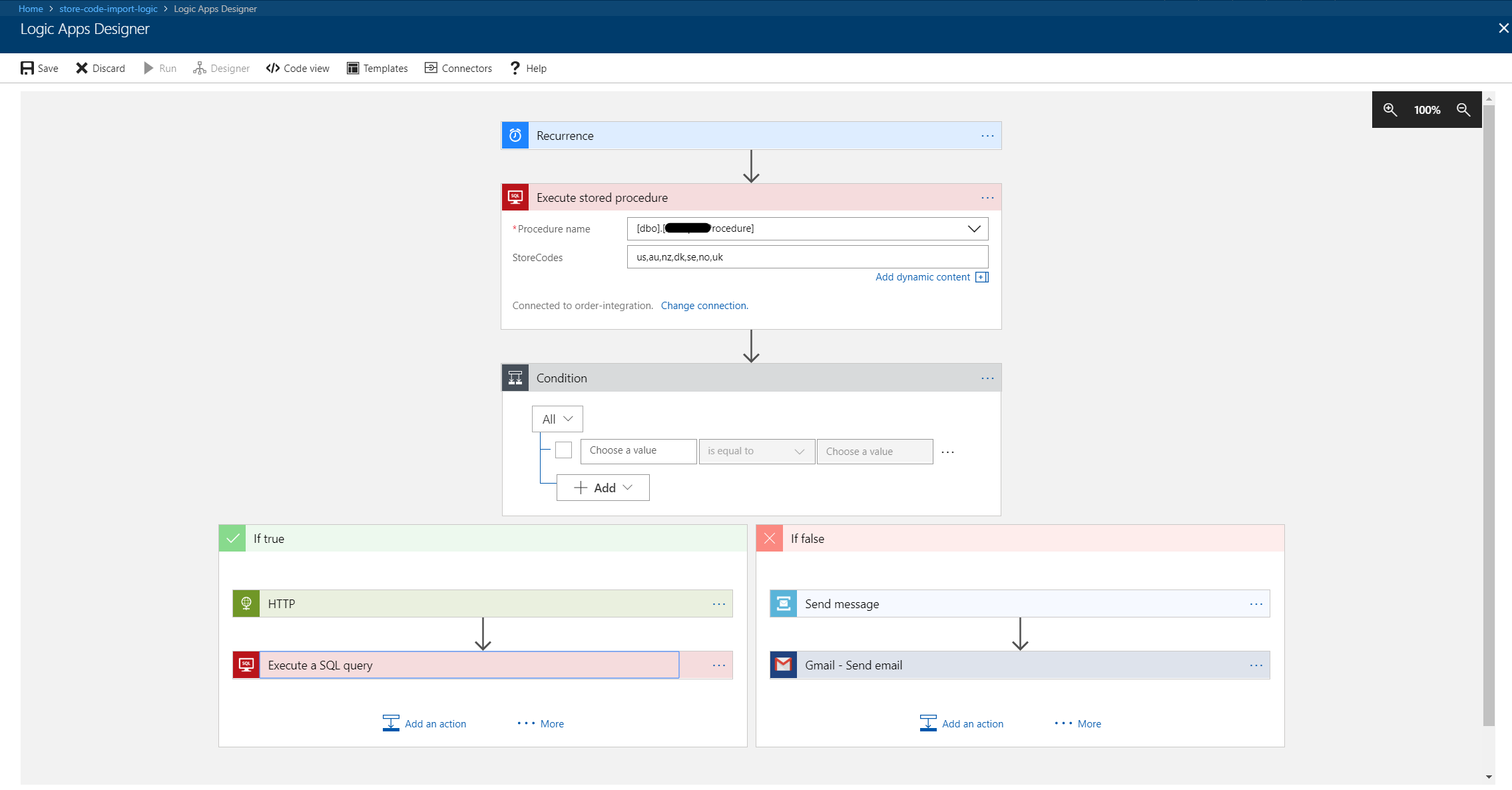
Task: Expand the Procedure name dropdown
Action: pyautogui.click(x=975, y=228)
